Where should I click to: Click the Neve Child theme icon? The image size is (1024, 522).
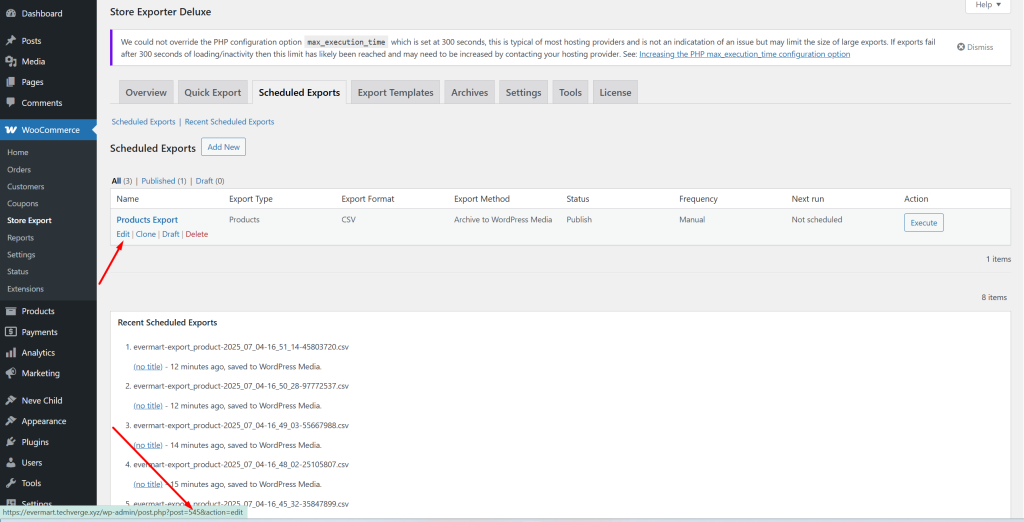pyautogui.click(x=10, y=400)
